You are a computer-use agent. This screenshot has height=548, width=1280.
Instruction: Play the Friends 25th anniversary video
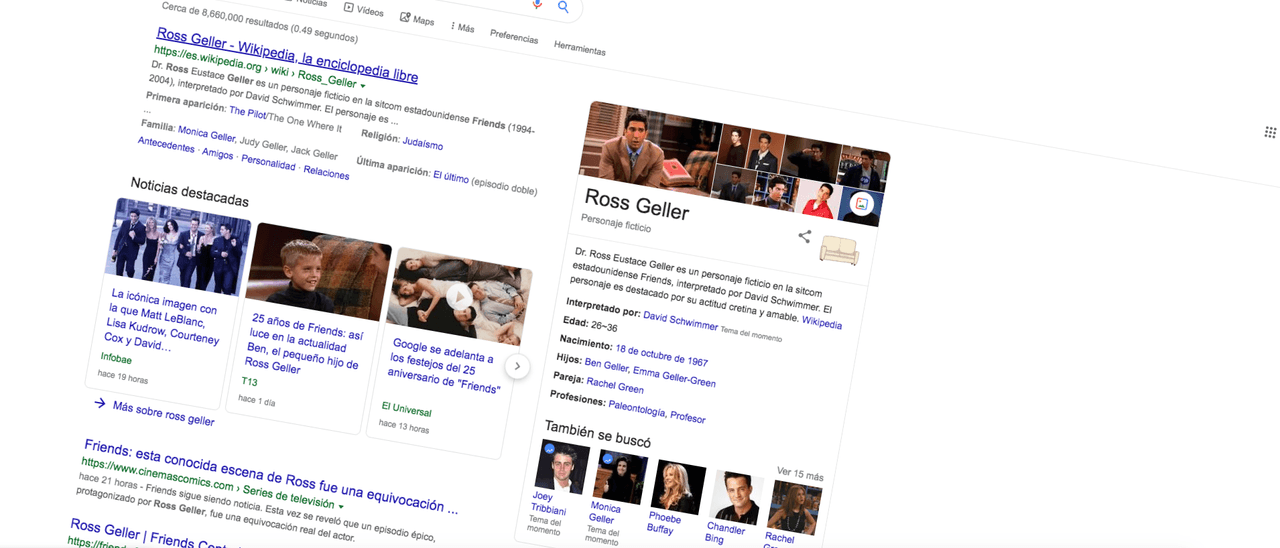point(458,296)
